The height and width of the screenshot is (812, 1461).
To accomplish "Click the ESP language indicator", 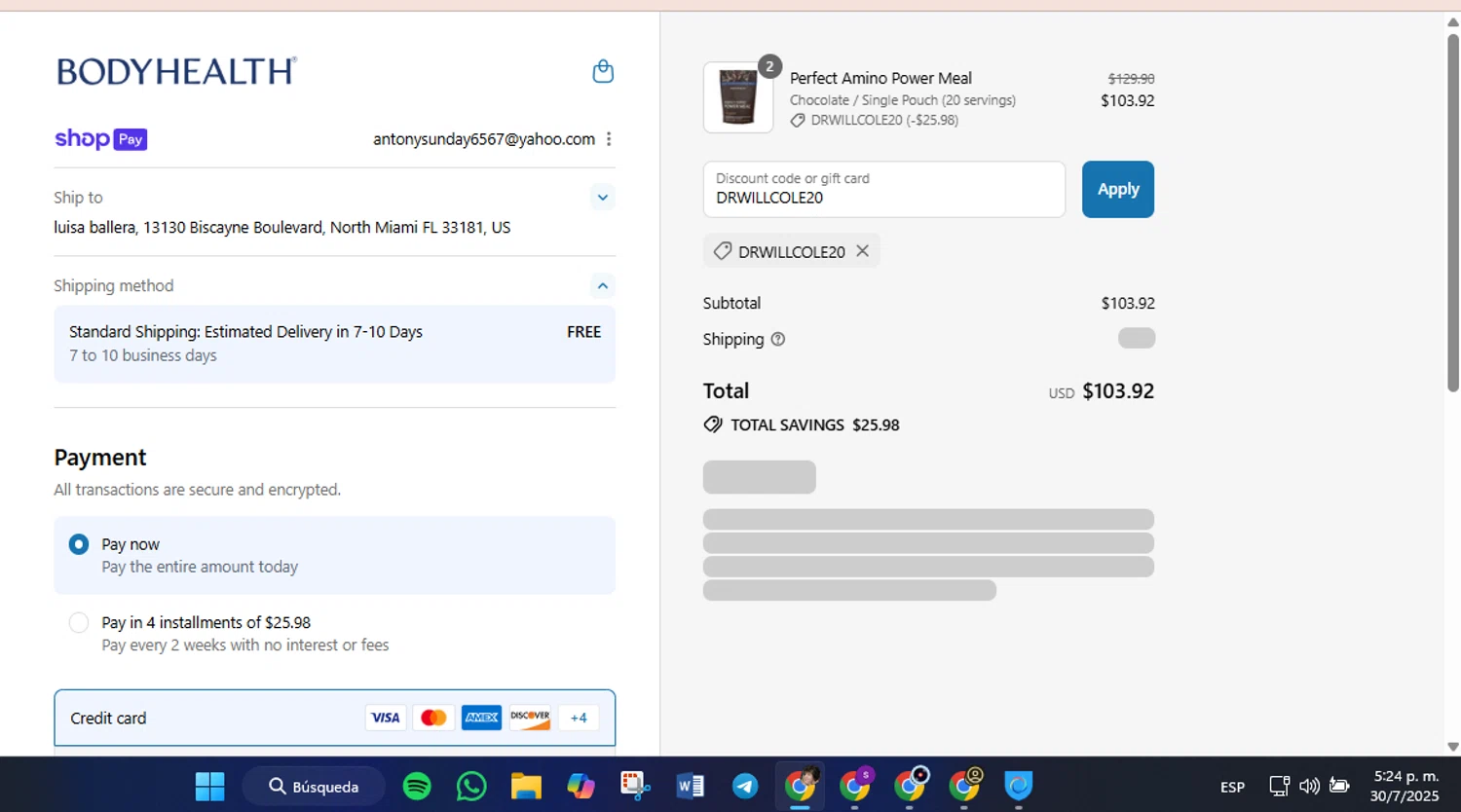I will pyautogui.click(x=1232, y=787).
